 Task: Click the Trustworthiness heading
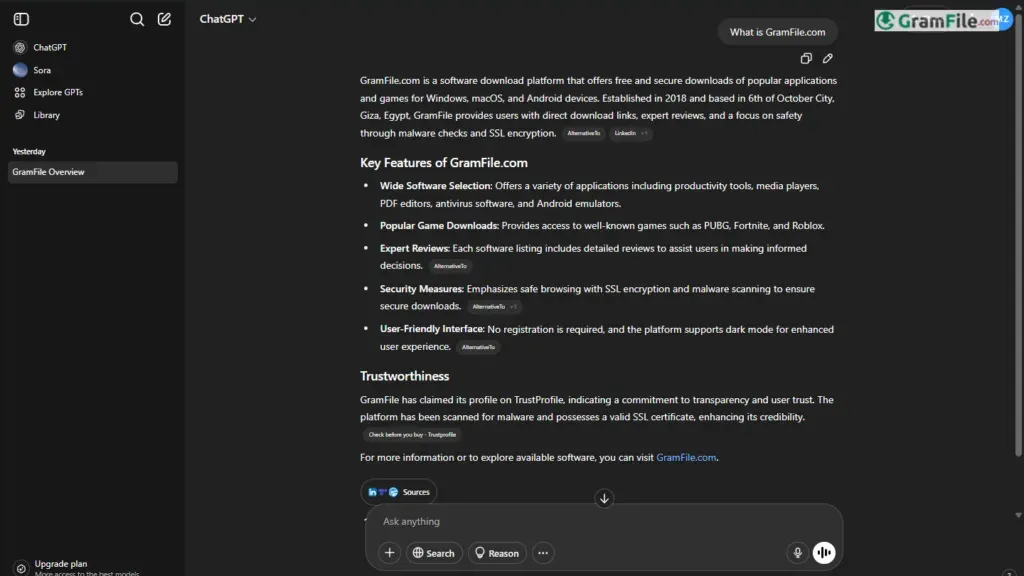[x=404, y=376]
